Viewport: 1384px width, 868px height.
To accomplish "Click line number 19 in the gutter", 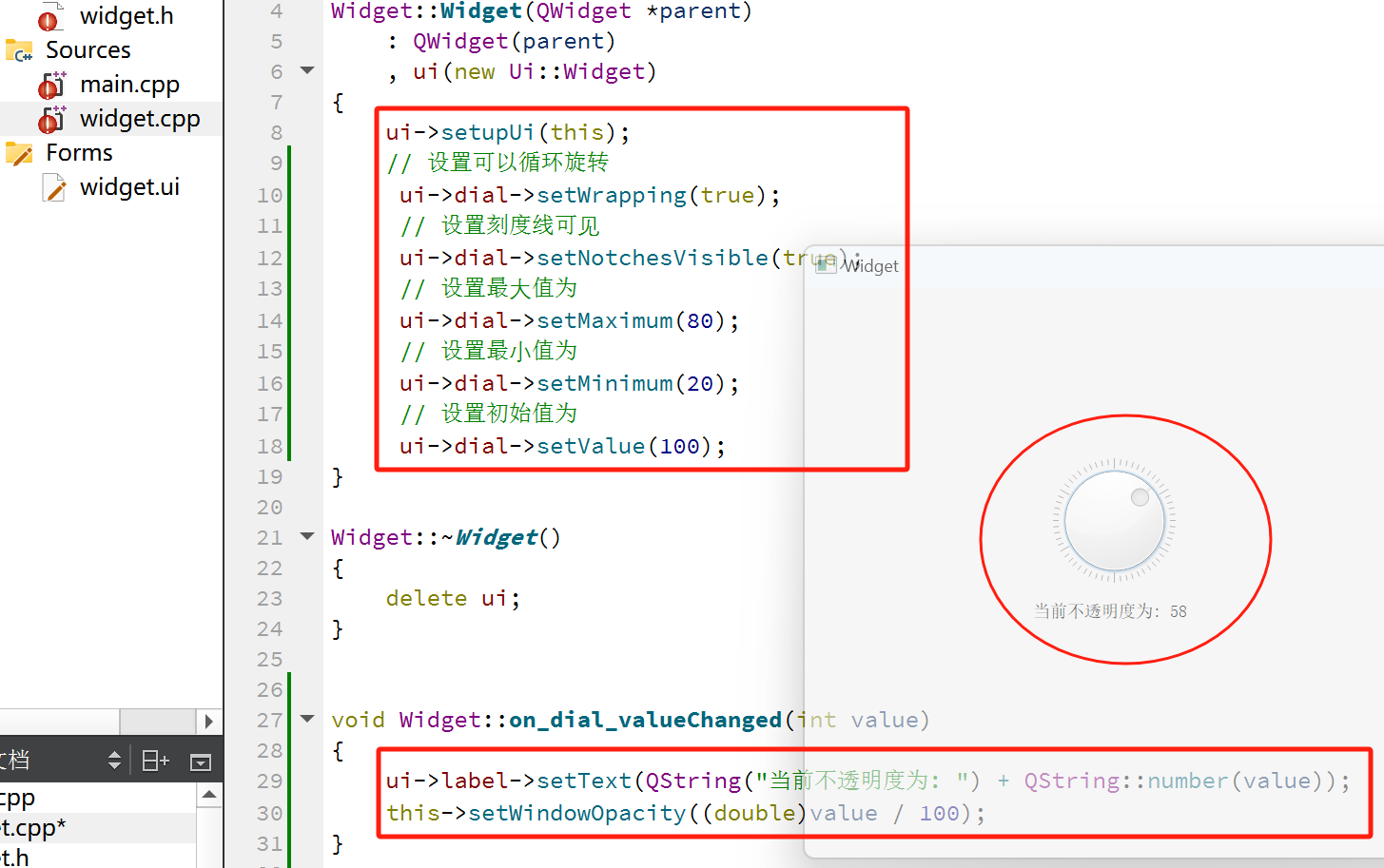I will coord(270,476).
